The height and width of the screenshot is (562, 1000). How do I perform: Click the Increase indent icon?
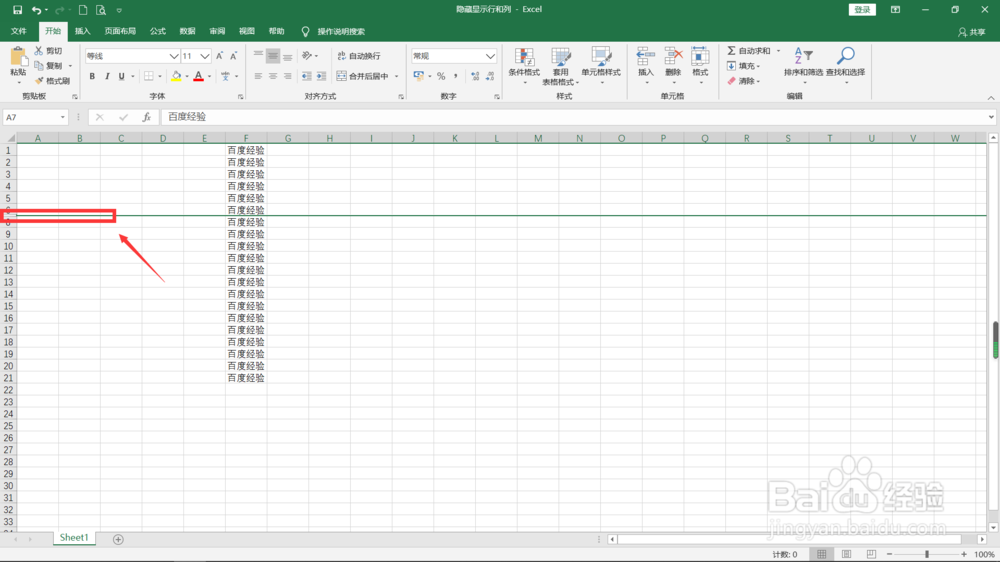pyautogui.click(x=321, y=76)
